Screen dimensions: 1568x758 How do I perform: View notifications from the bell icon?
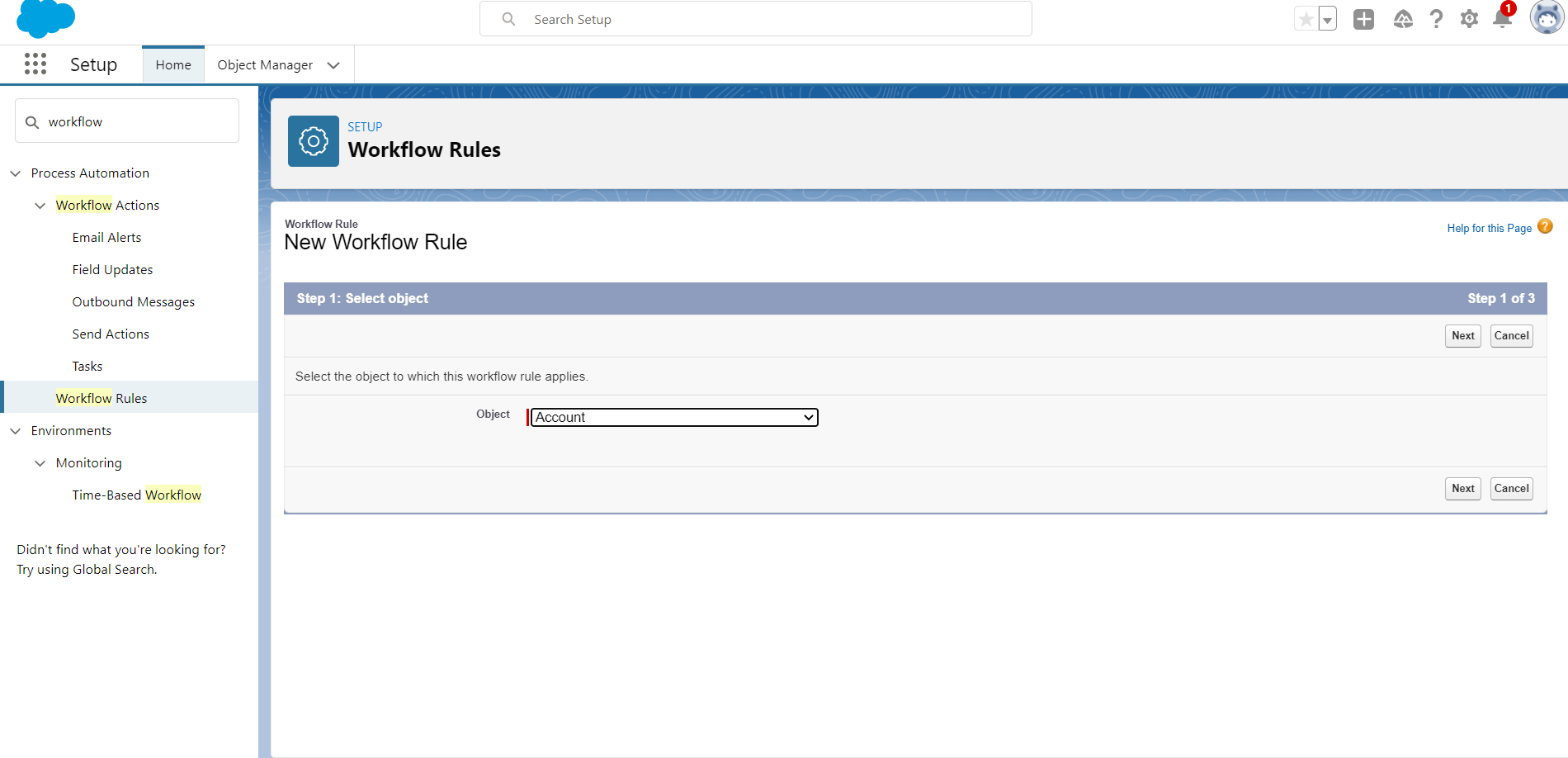(x=1502, y=20)
